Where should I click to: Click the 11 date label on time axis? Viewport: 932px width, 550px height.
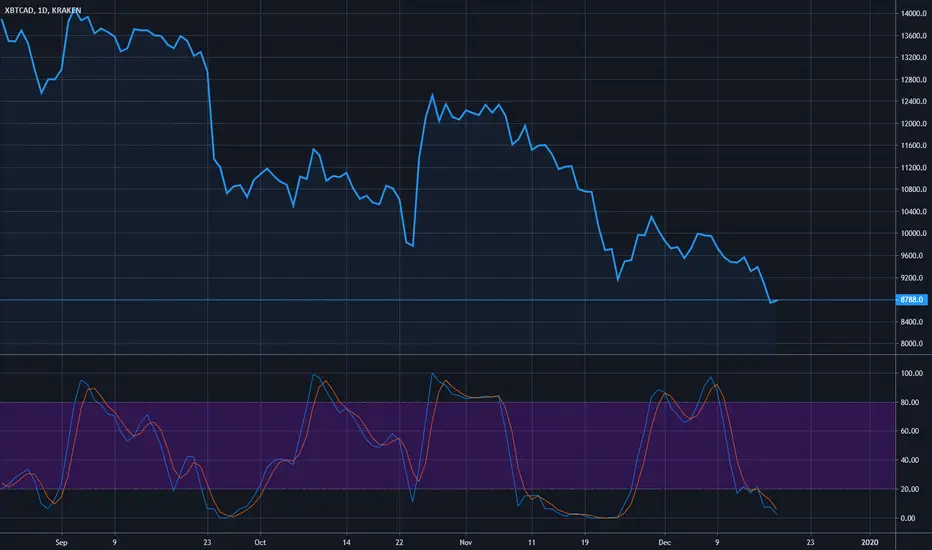[x=531, y=542]
